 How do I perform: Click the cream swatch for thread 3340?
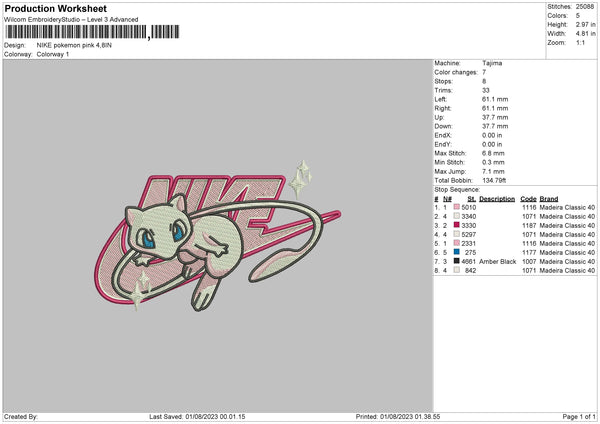point(457,216)
